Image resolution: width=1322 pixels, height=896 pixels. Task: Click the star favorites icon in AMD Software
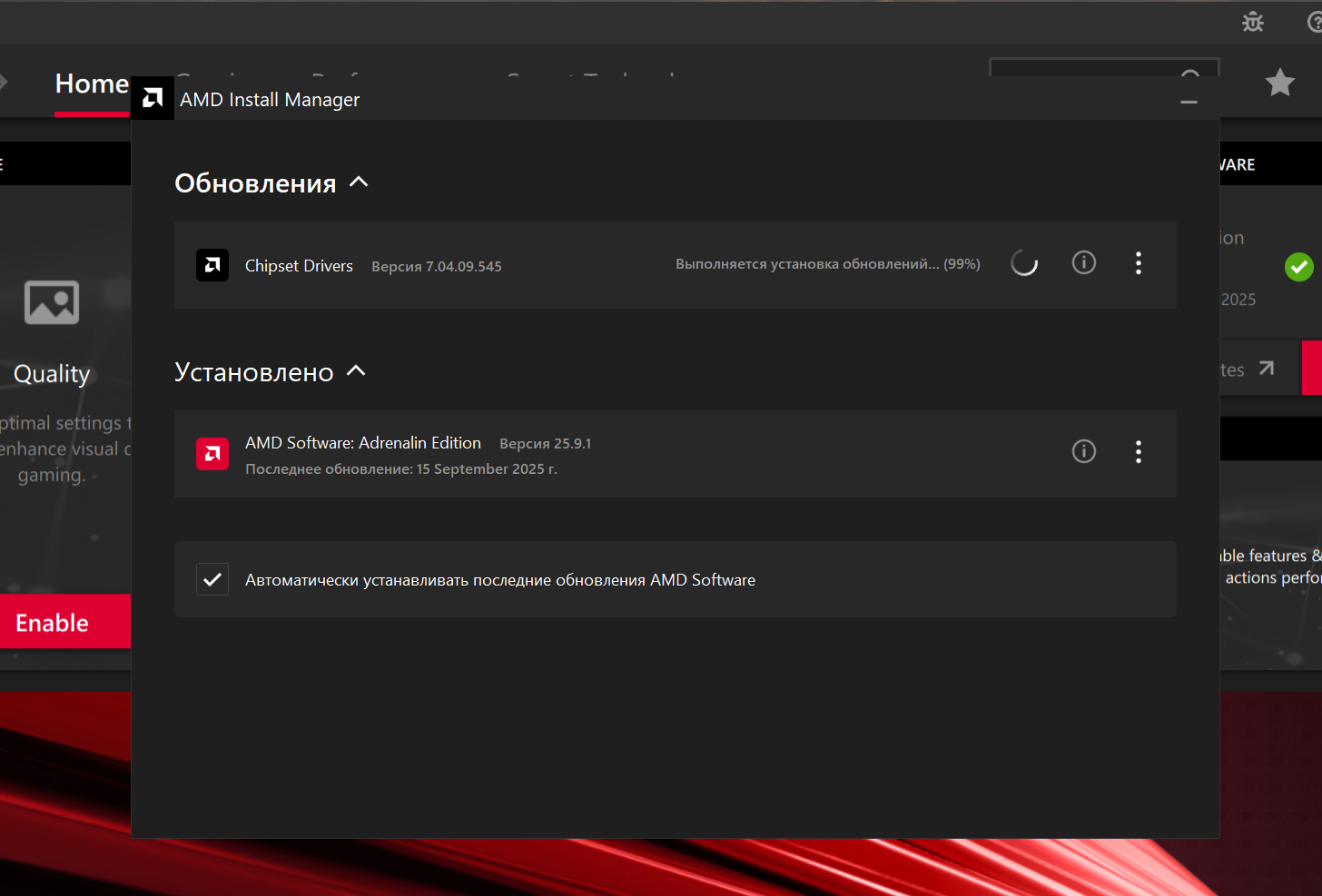point(1280,83)
